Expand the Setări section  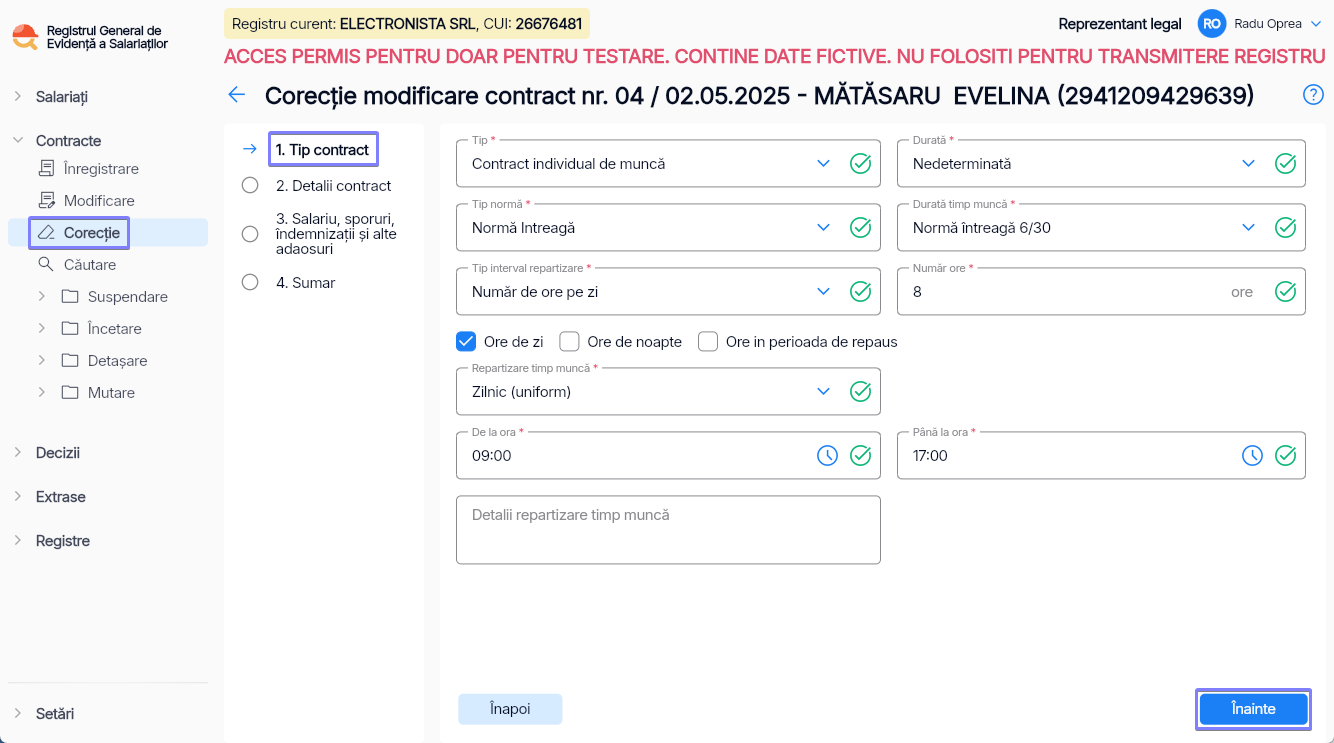[x=18, y=714]
